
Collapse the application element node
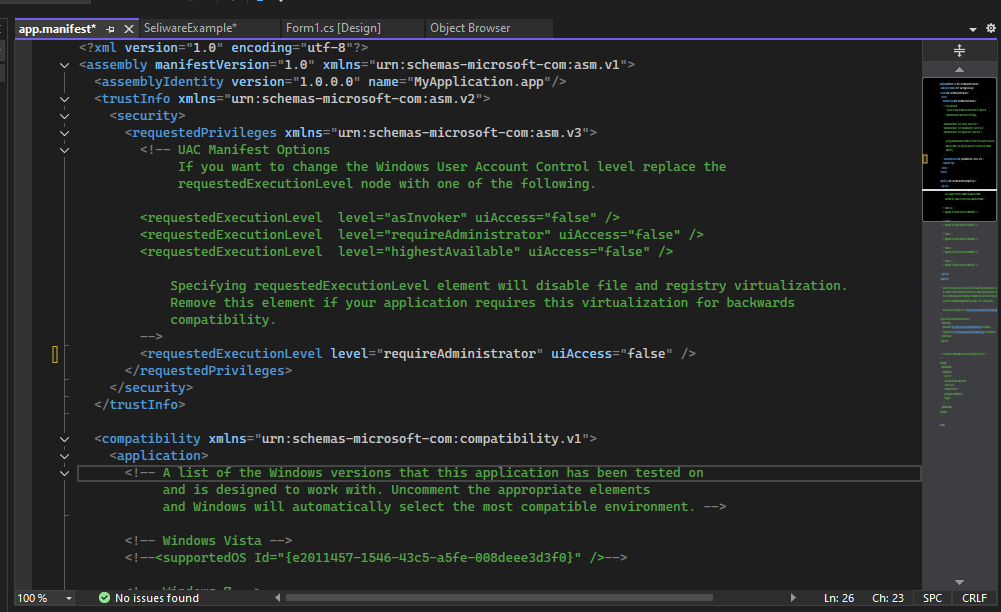[x=64, y=456]
